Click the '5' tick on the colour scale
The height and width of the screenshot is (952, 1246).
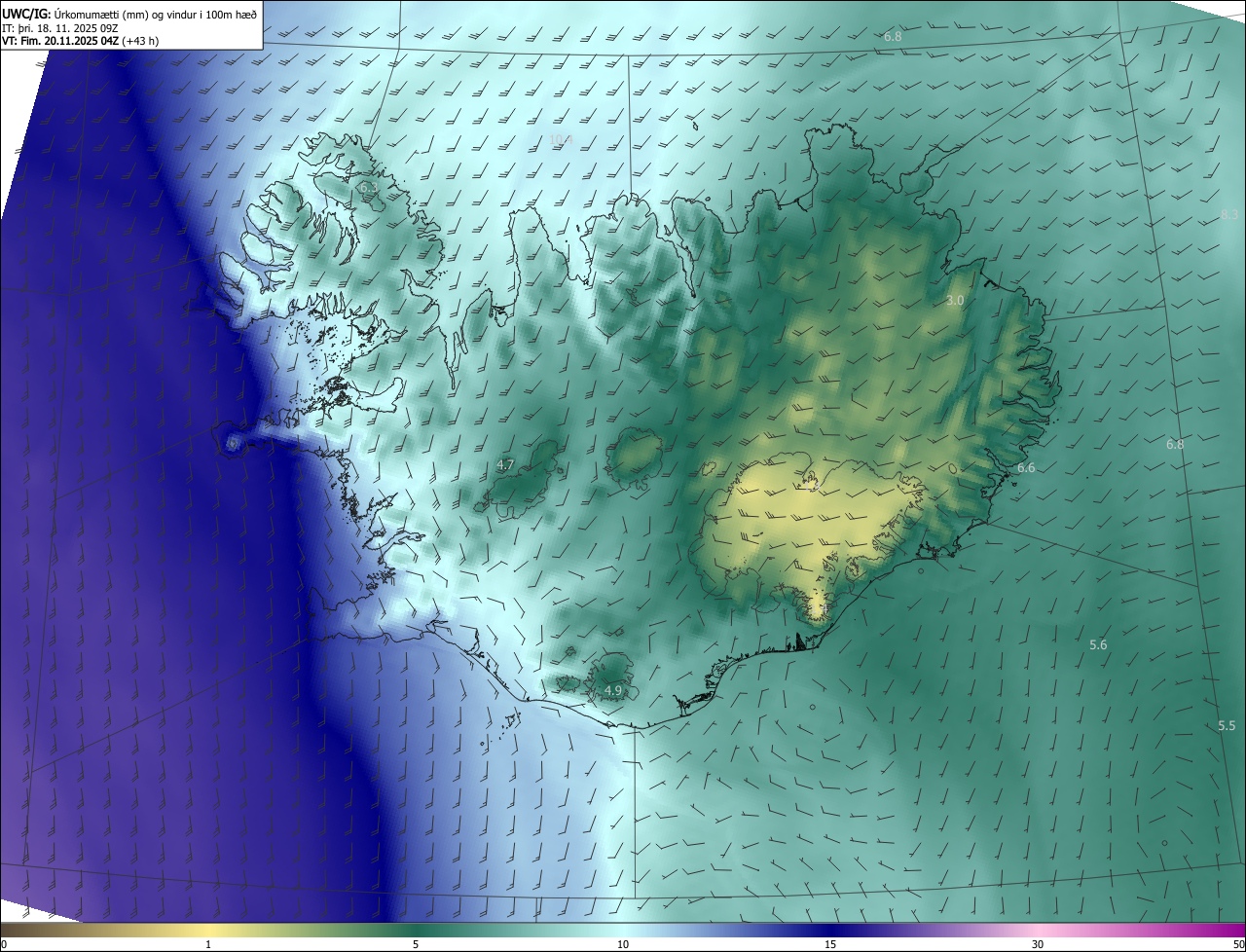416,945
